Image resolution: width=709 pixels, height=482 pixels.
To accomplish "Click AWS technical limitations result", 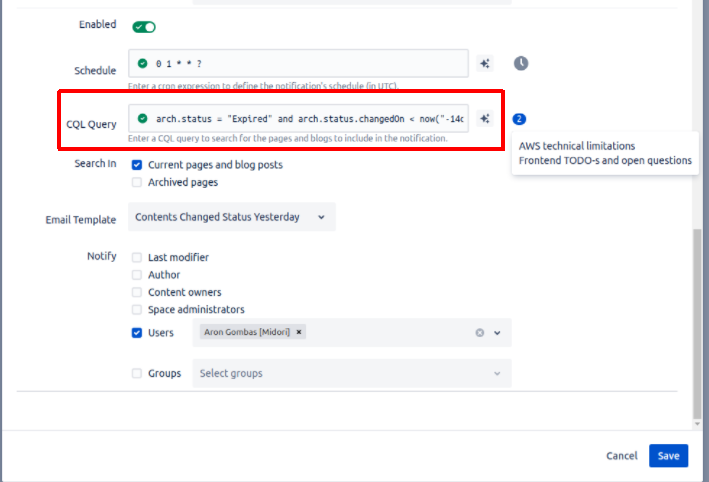I will (577, 146).
